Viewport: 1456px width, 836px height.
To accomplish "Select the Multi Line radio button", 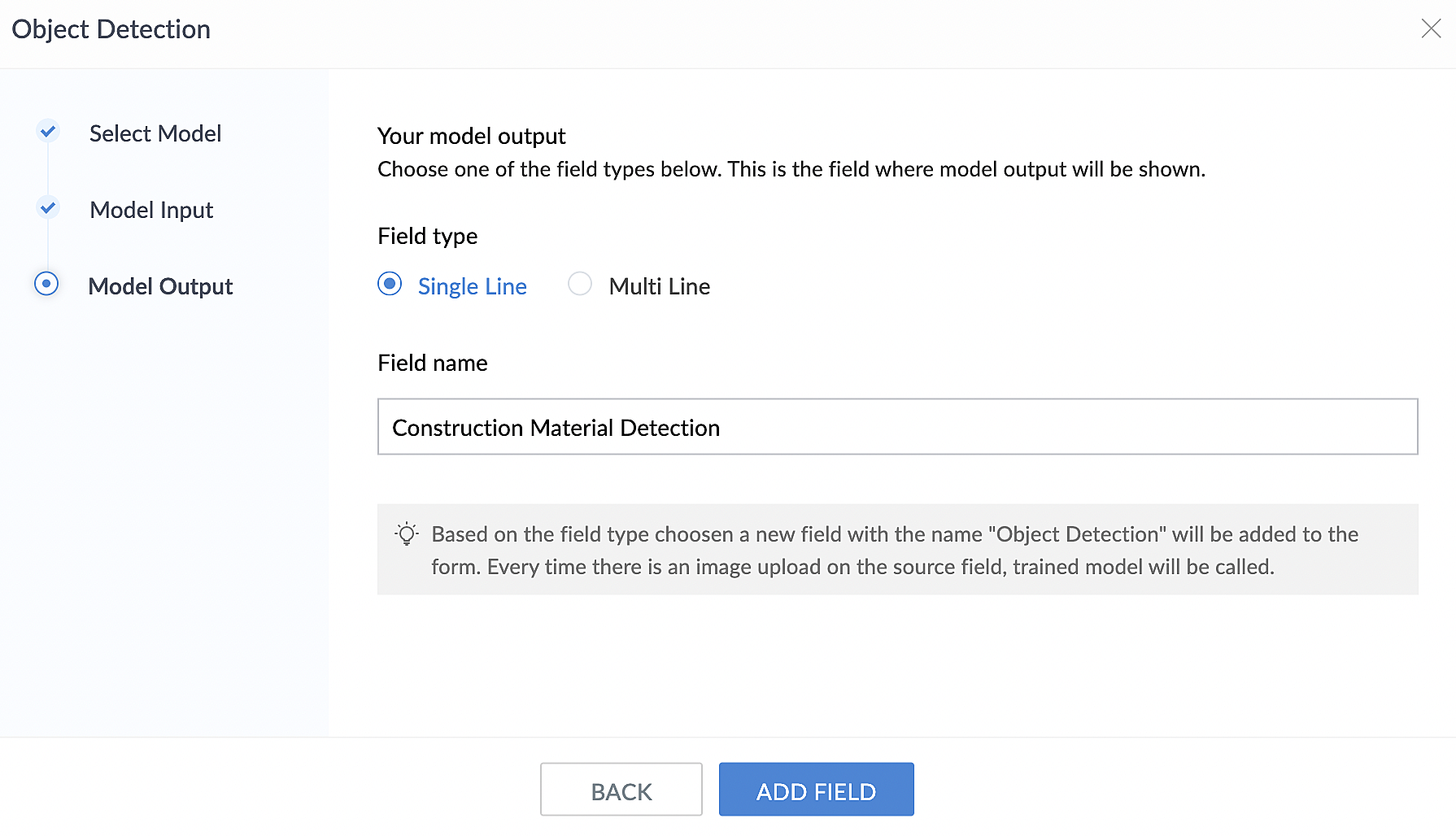I will coord(580,284).
